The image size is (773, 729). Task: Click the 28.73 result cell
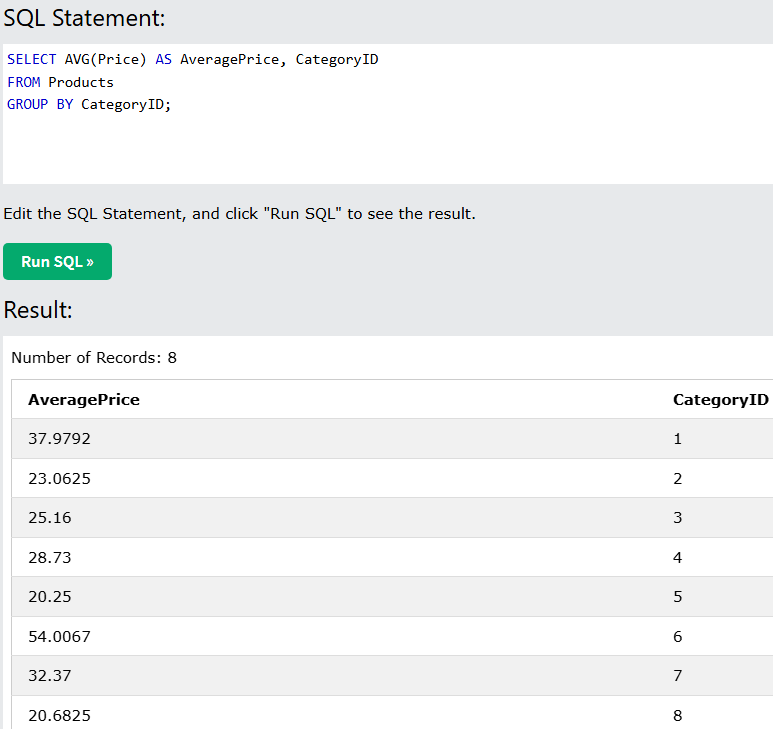click(x=50, y=558)
